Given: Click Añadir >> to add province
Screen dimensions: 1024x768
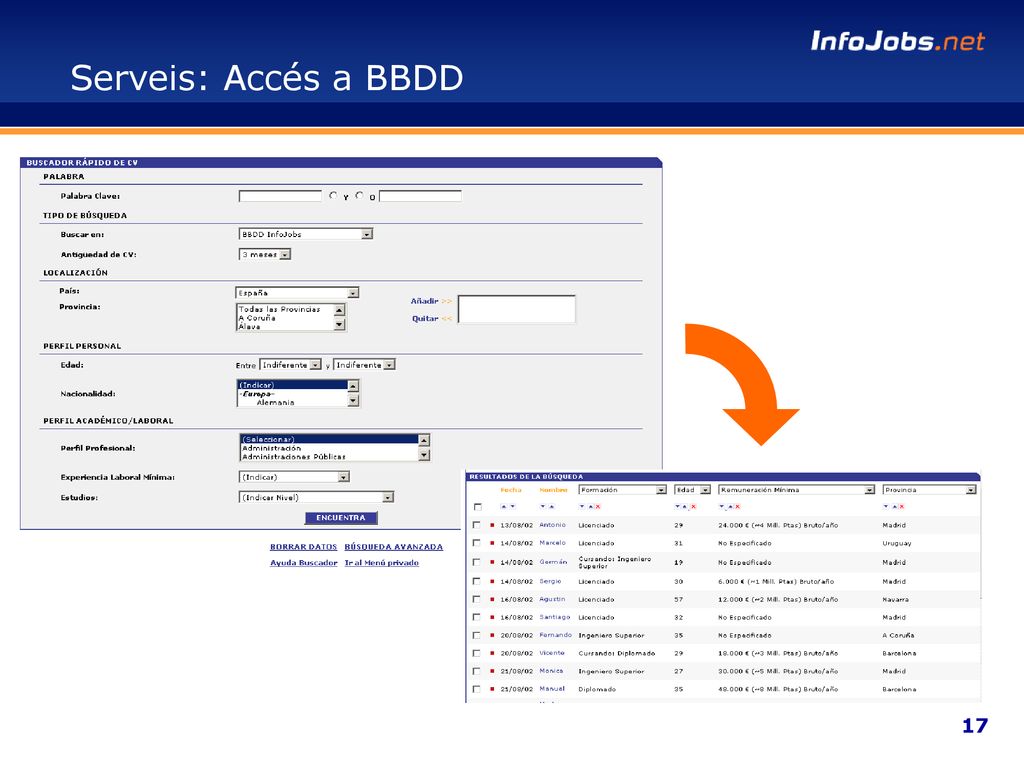Looking at the screenshot, I should click(x=431, y=301).
